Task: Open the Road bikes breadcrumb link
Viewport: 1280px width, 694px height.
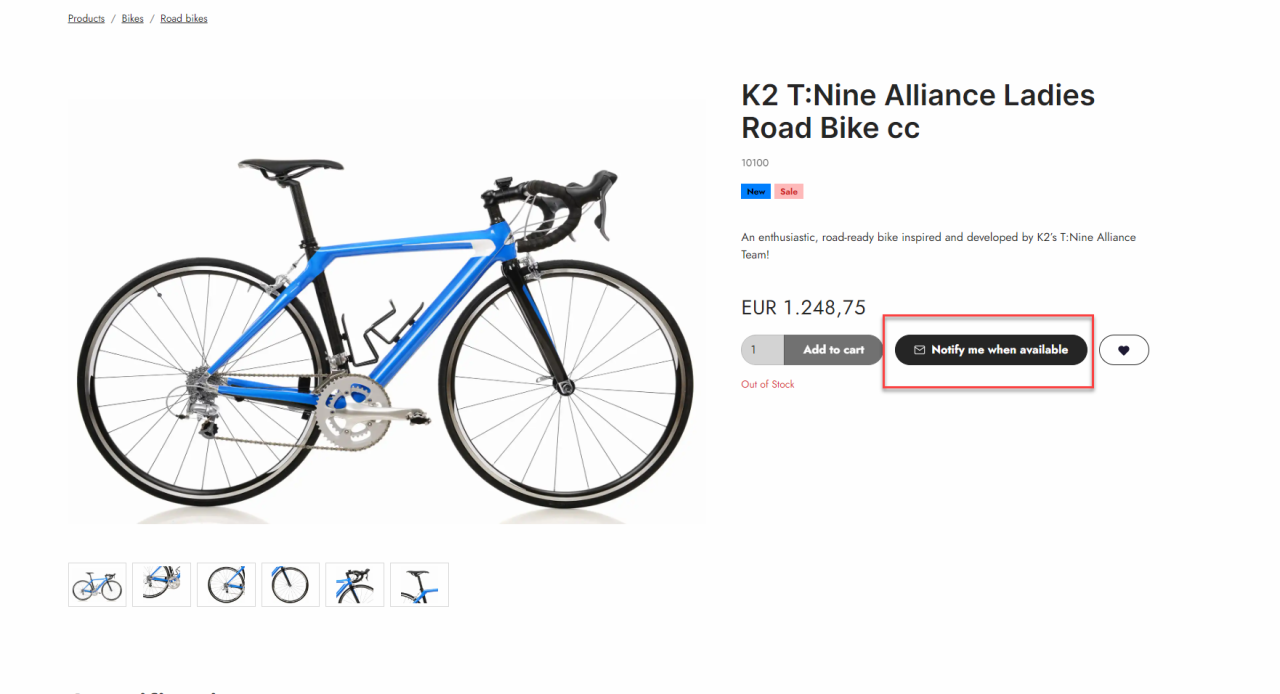Action: tap(184, 19)
